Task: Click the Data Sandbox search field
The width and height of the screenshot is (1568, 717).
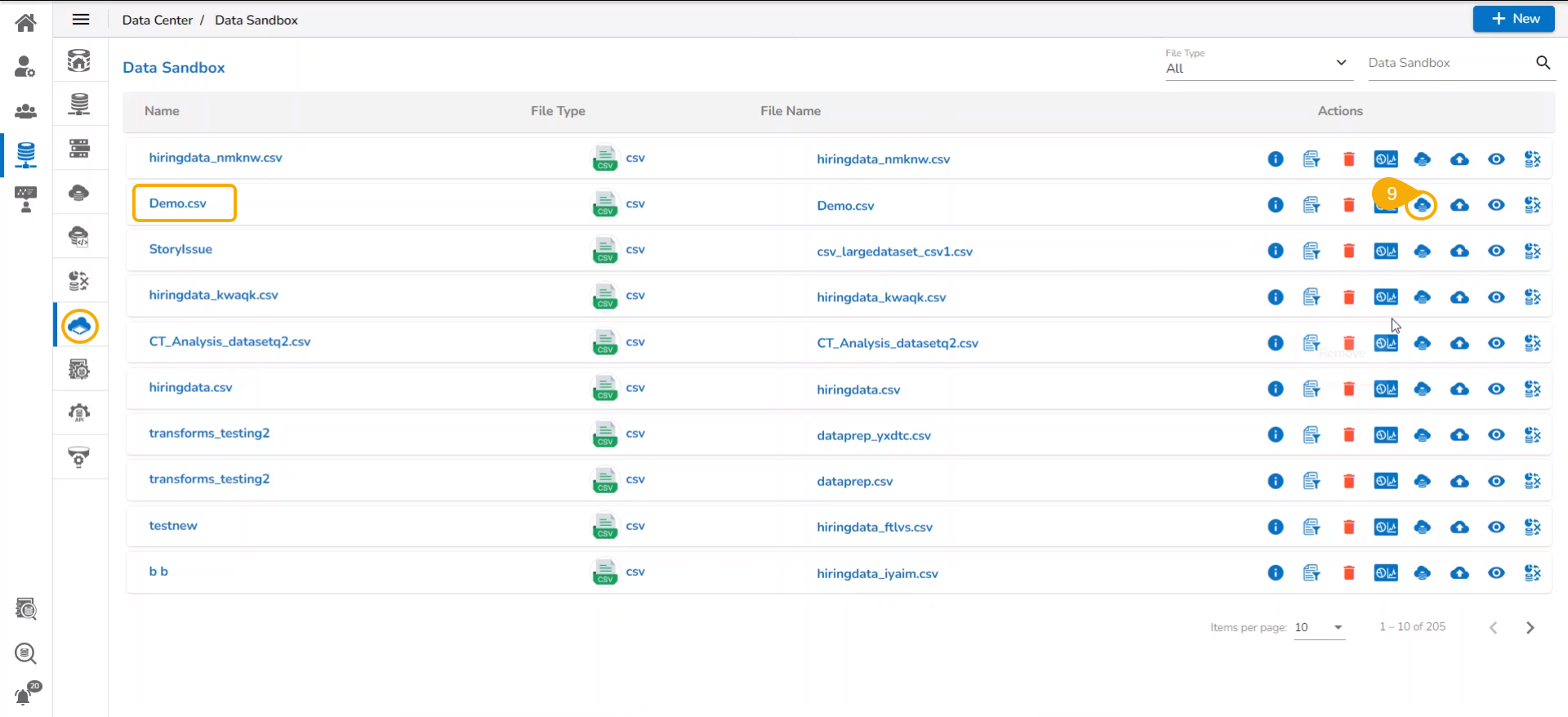Action: coord(1448,63)
